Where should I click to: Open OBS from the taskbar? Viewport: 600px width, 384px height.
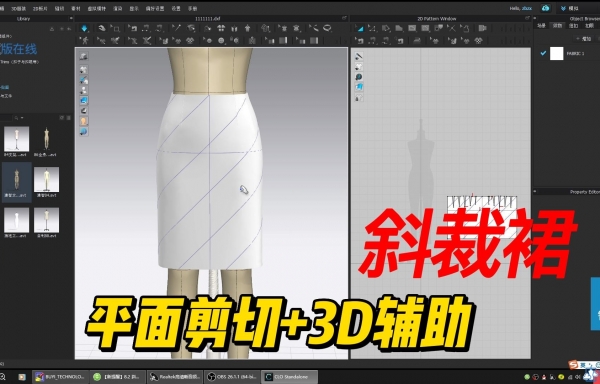point(232,377)
